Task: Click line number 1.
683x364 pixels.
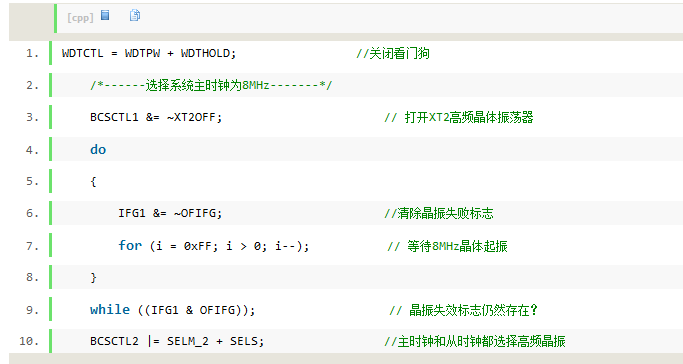Action: (x=32, y=54)
